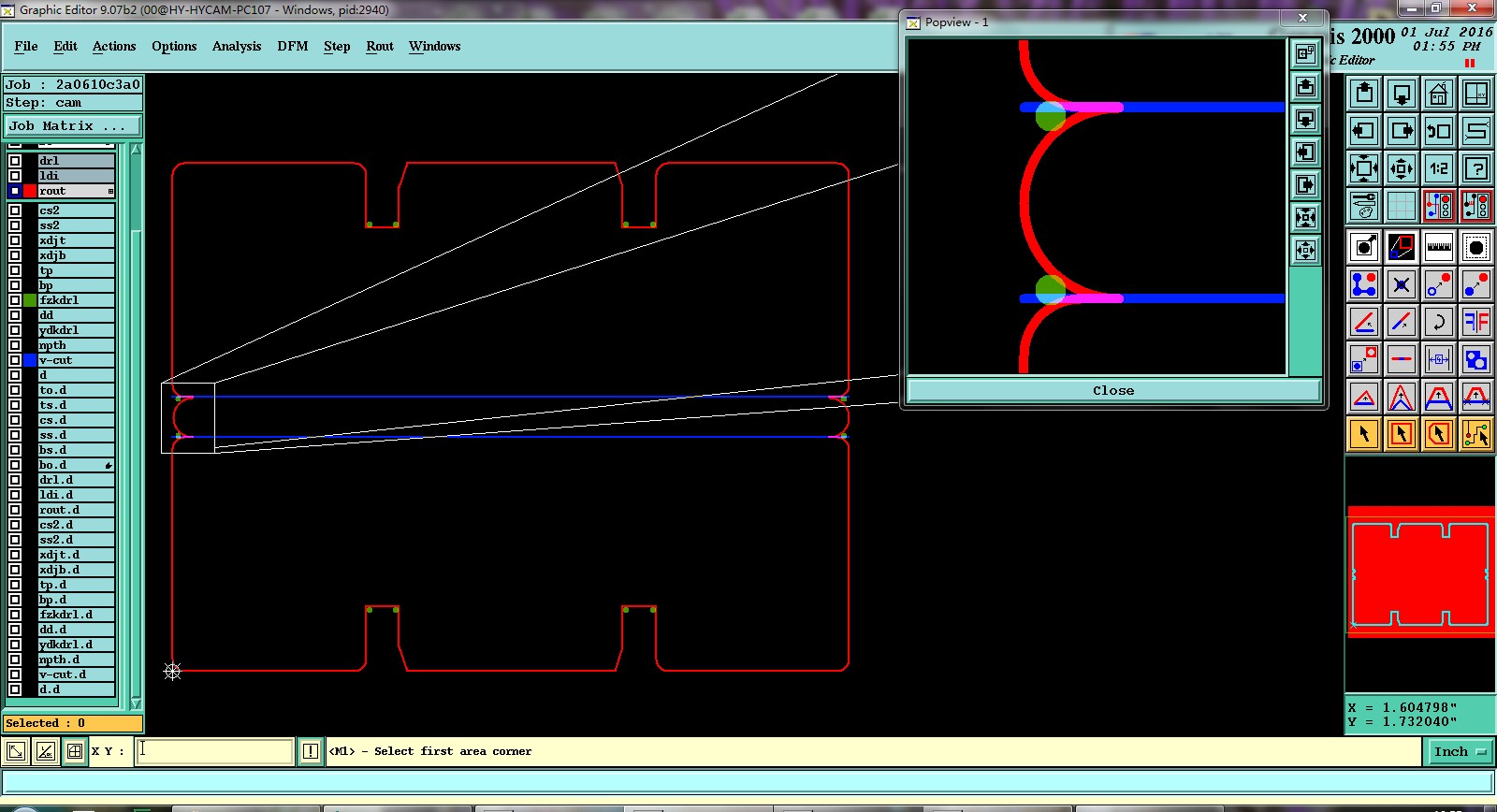Click the pan up view icon
The width and height of the screenshot is (1497, 812).
coord(1364,94)
